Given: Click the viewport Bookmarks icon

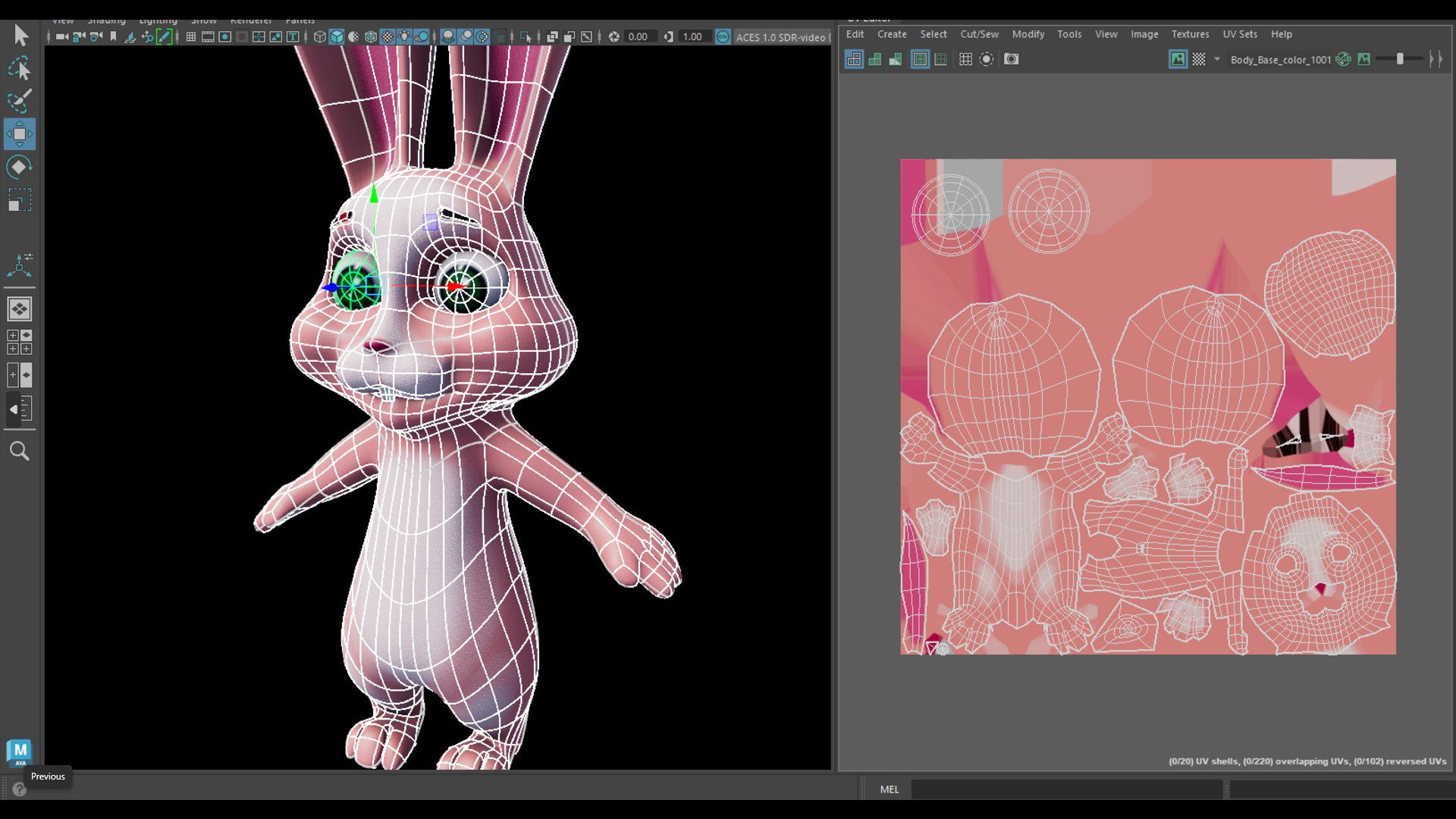Looking at the screenshot, I should [x=113, y=36].
